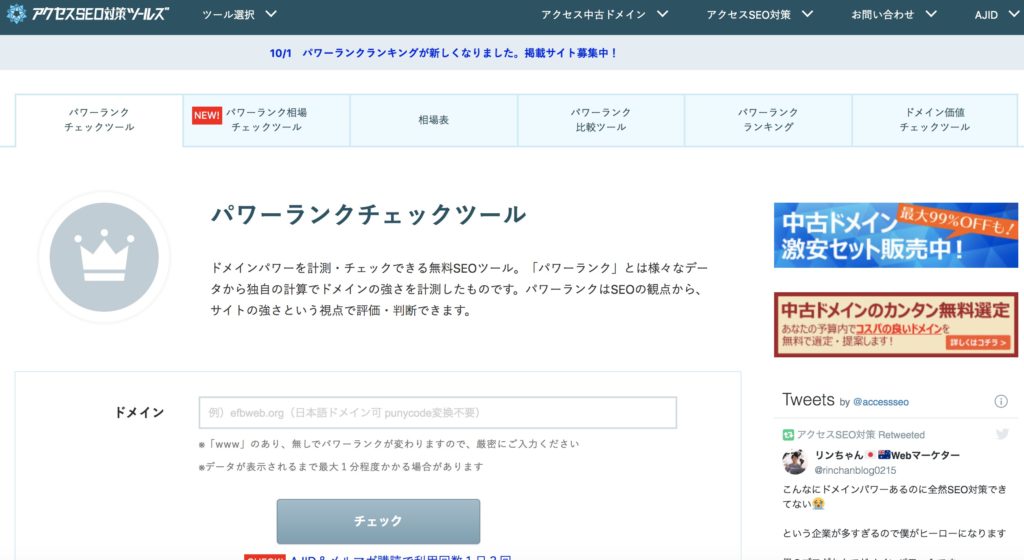Open the 中古ドメインのカンタン無料選定 banner
The image size is (1024, 560).
point(895,324)
